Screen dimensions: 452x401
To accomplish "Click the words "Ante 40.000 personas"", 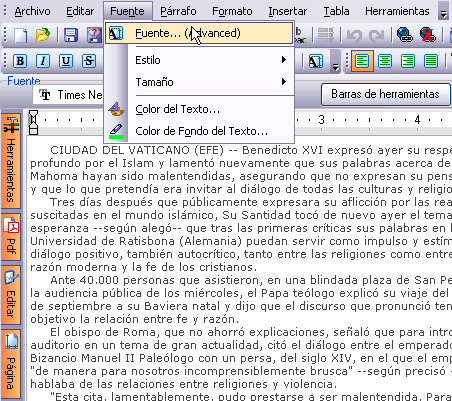I will [x=113, y=280].
